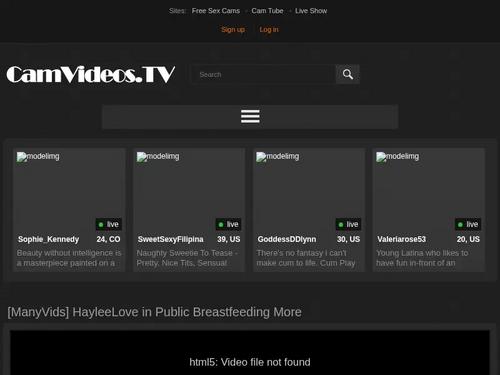Focus the Search input field
Image resolution: width=500 pixels, height=375 pixels.
tap(263, 74)
